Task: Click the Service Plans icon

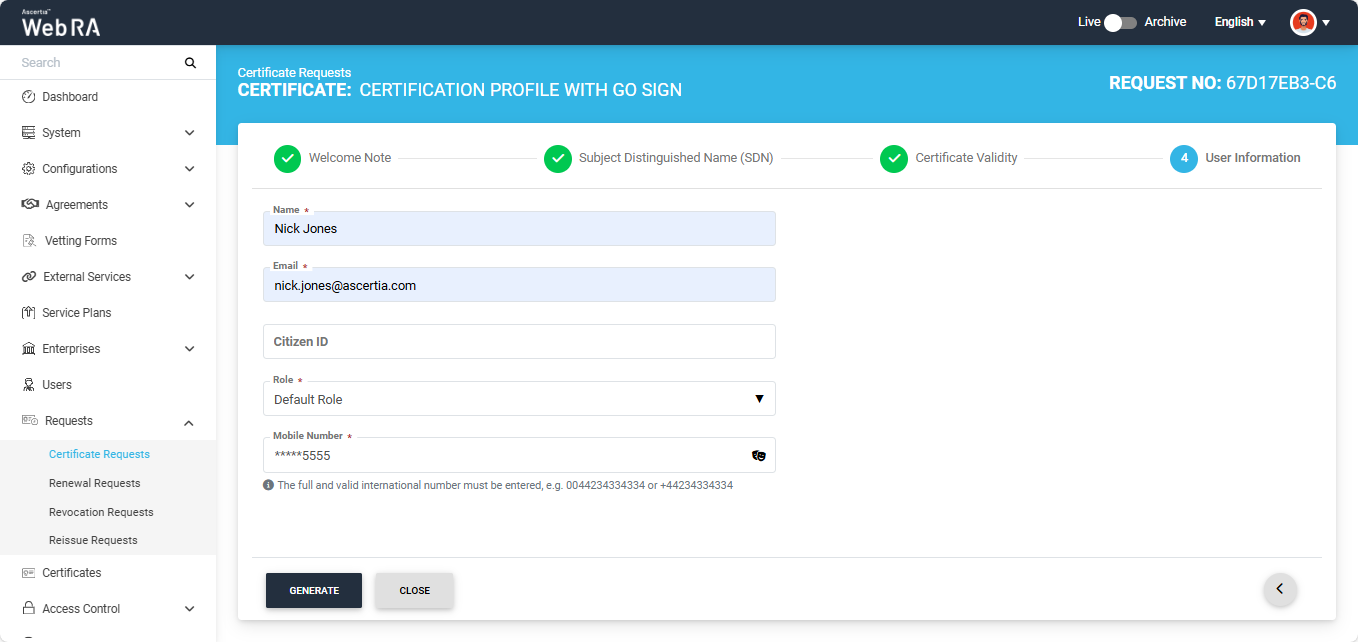Action: click(28, 313)
